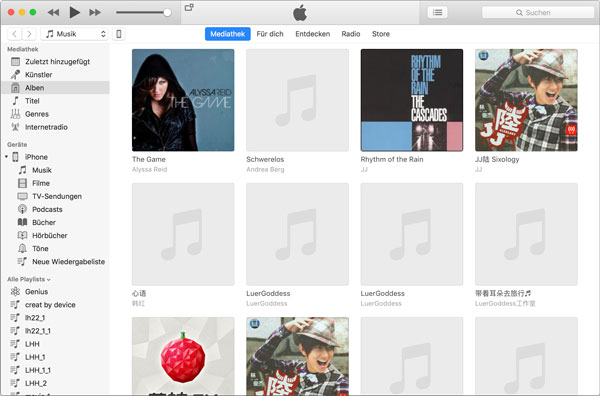This screenshot has height=396, width=600.
Task: Open the creat by device playlist
Action: 55,305
